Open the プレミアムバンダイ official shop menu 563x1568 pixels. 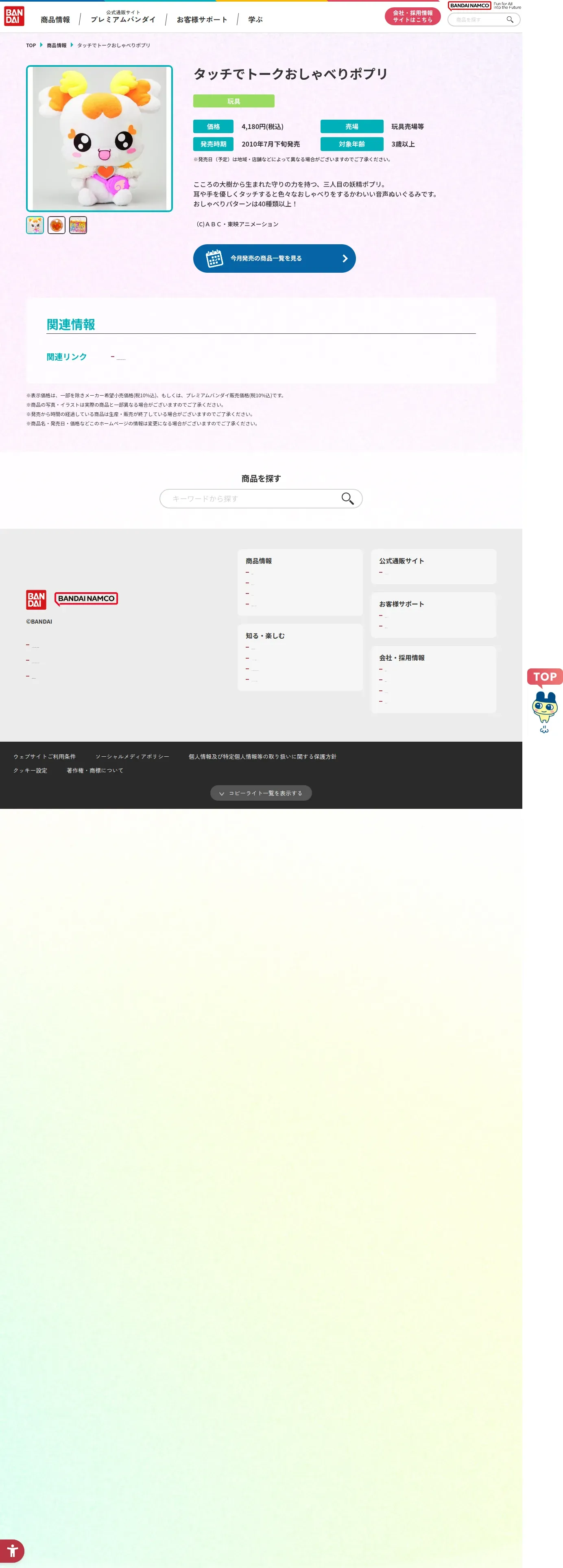123,17
